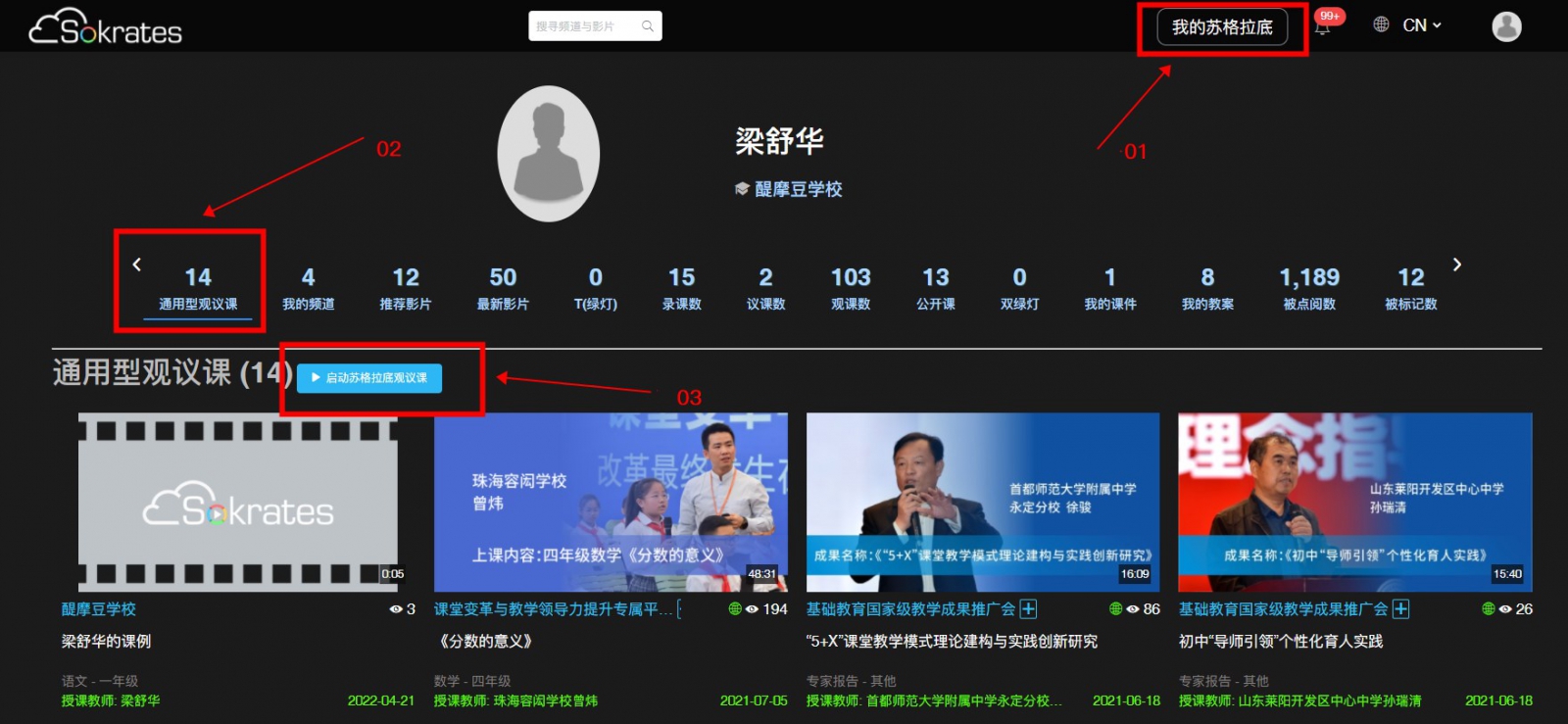Click the graduation cap icon beside 醍摩豆学校
Image resolution: width=1568 pixels, height=724 pixels.
[742, 189]
